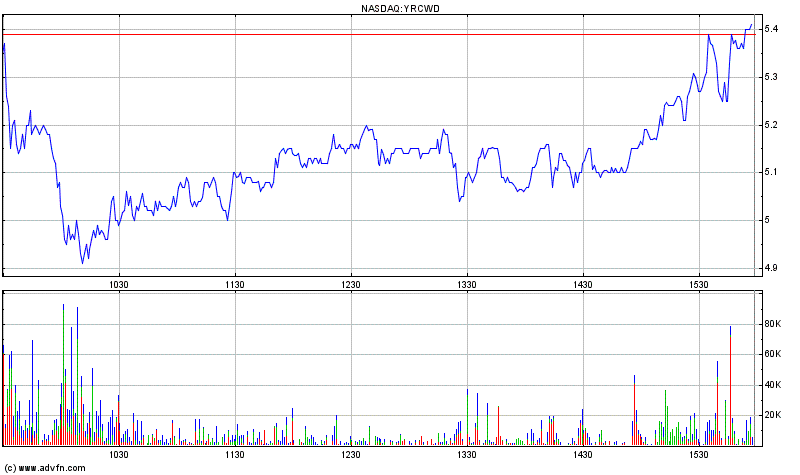Click the 5 price axis label
The width and height of the screenshot is (800, 475).
(x=767, y=220)
